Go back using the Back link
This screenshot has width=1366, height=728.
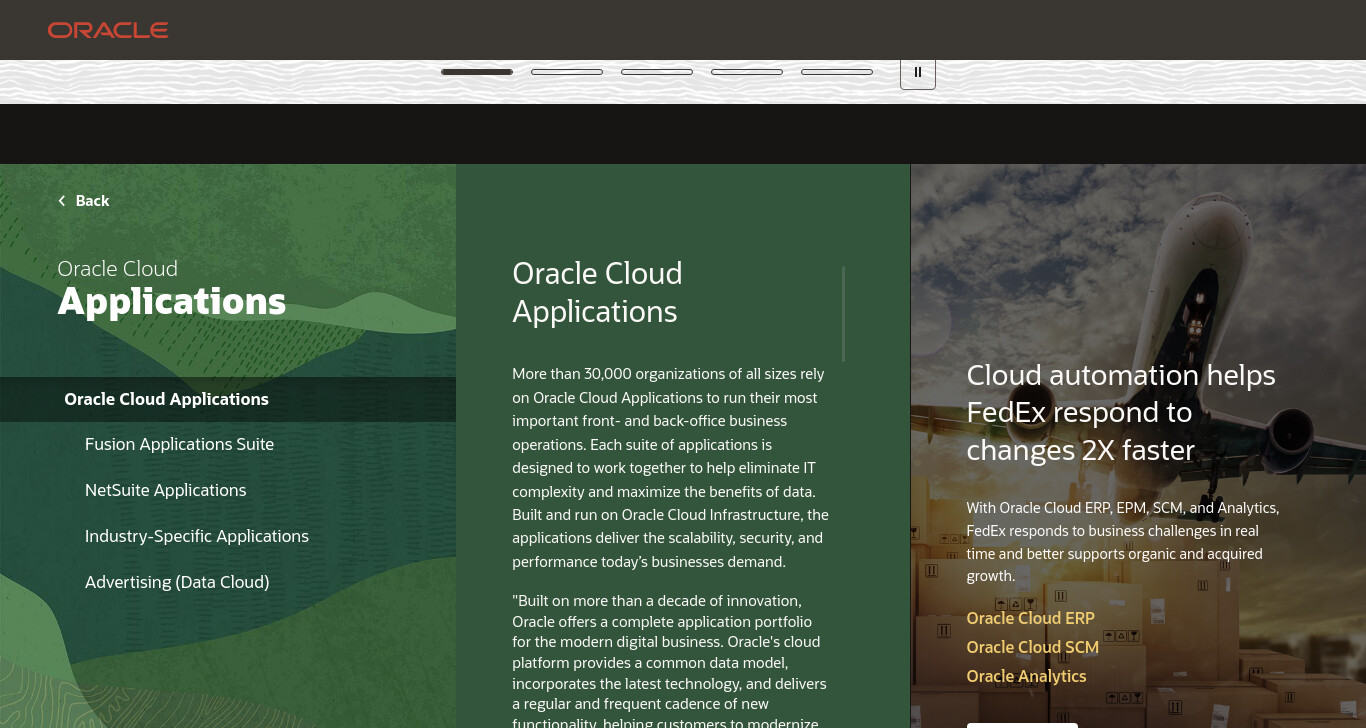pos(84,201)
